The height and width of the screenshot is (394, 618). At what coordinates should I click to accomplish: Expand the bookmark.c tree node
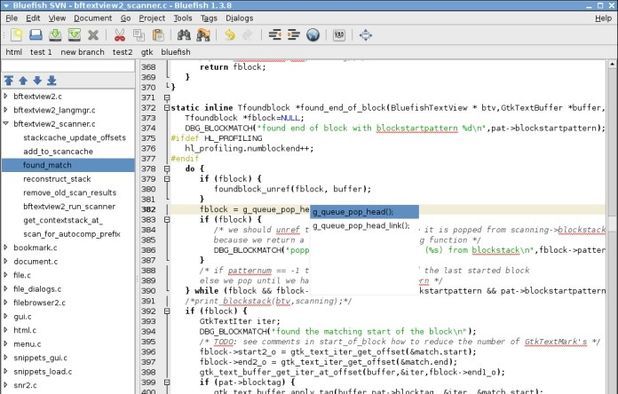click(6, 247)
